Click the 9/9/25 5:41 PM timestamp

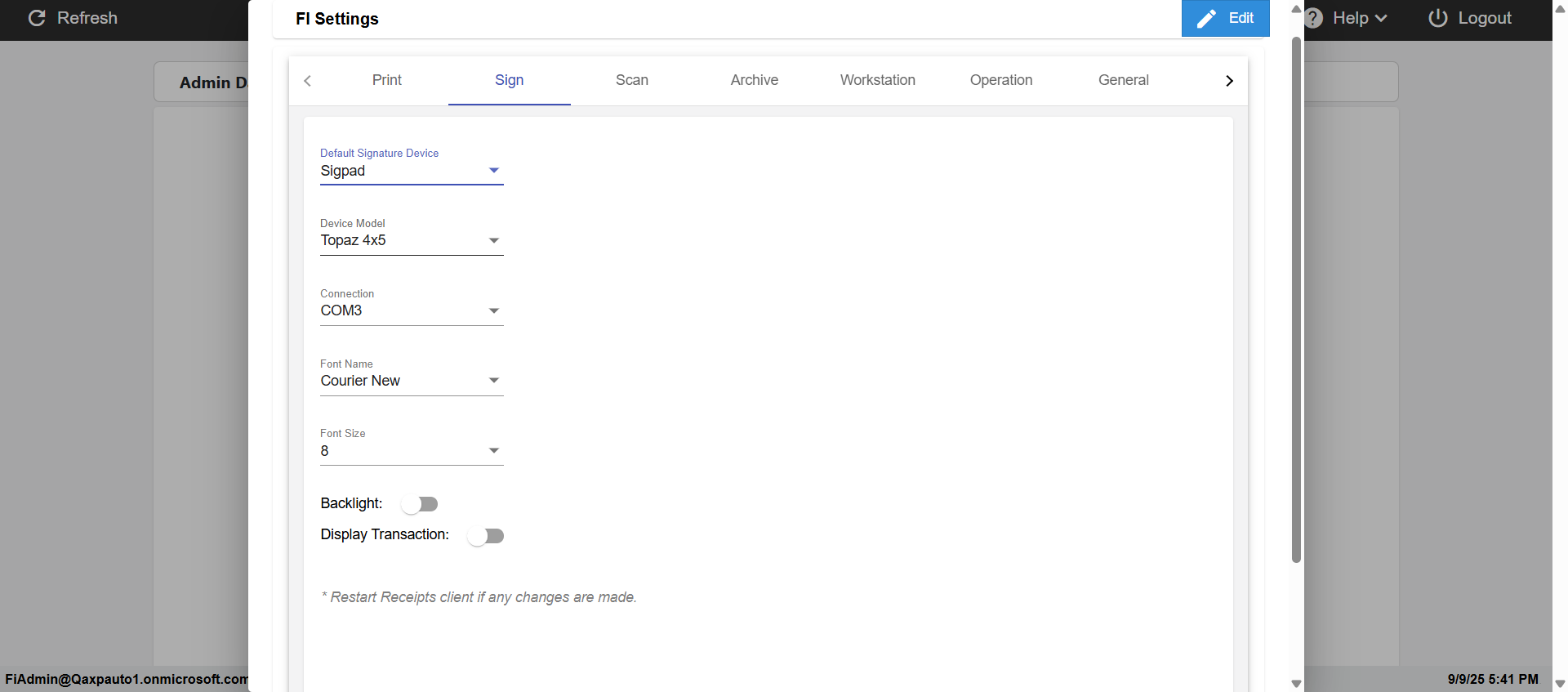(x=1493, y=679)
